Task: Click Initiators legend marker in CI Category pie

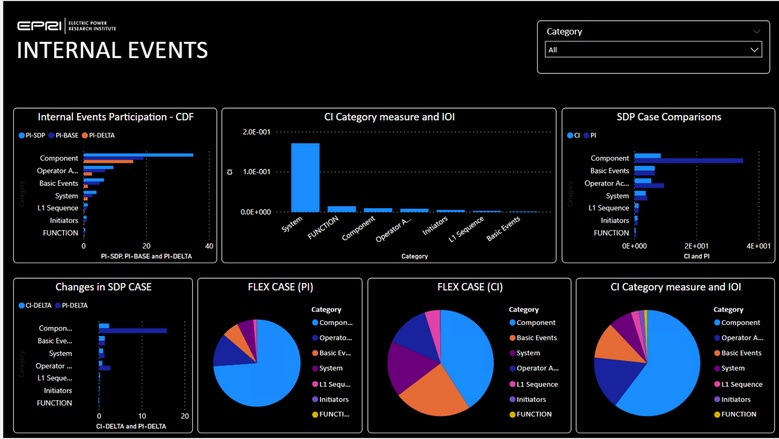Action: [x=717, y=399]
